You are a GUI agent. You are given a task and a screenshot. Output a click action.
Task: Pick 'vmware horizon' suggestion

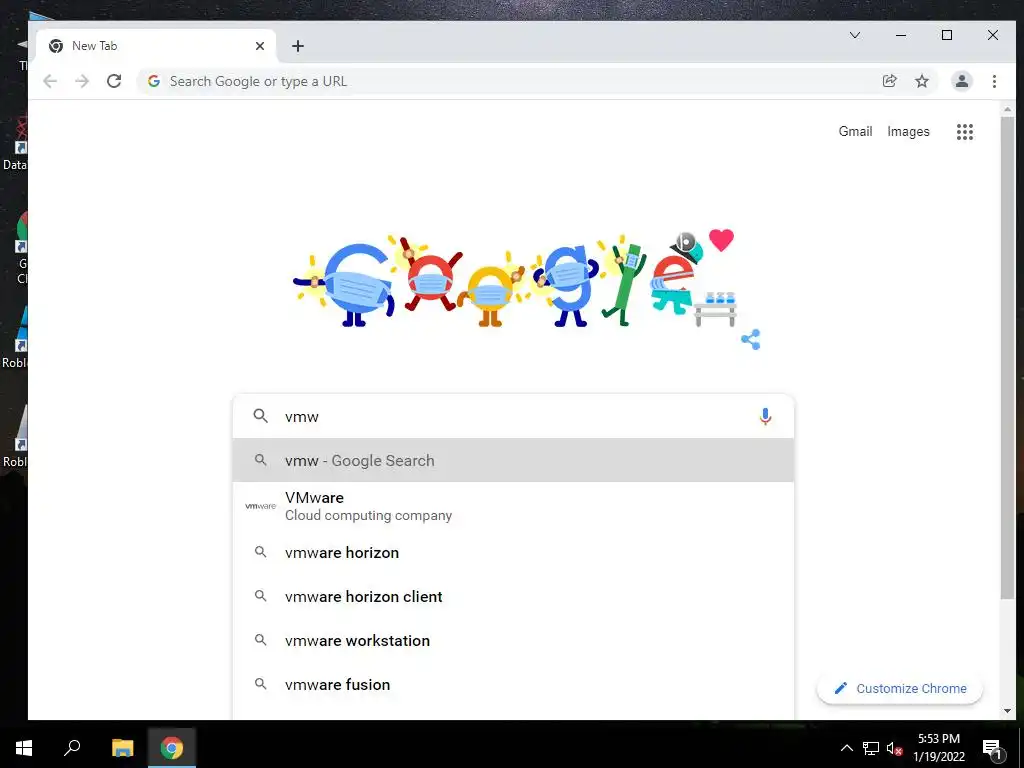pos(513,552)
